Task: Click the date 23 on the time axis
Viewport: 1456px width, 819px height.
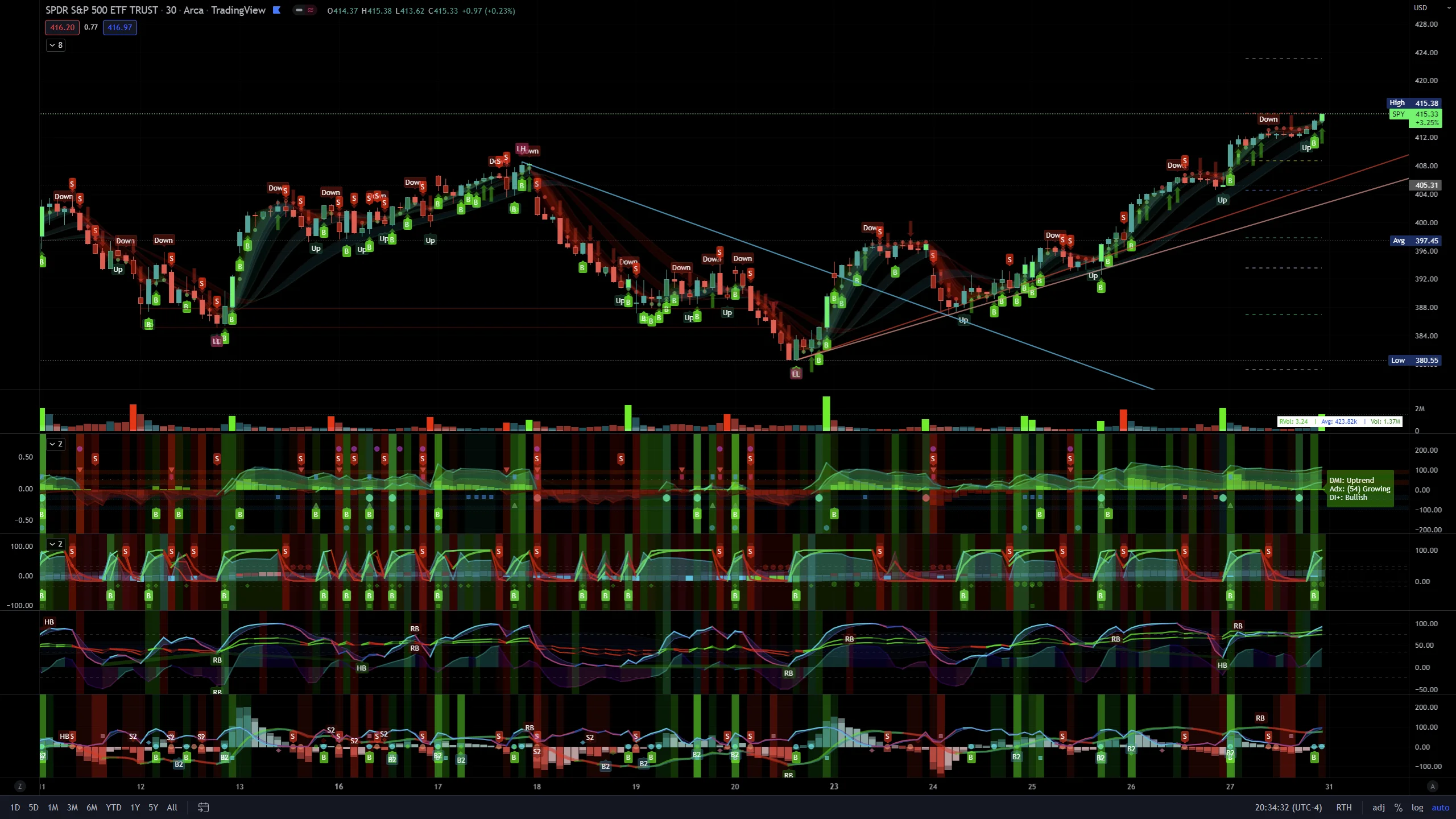Action: point(834,787)
